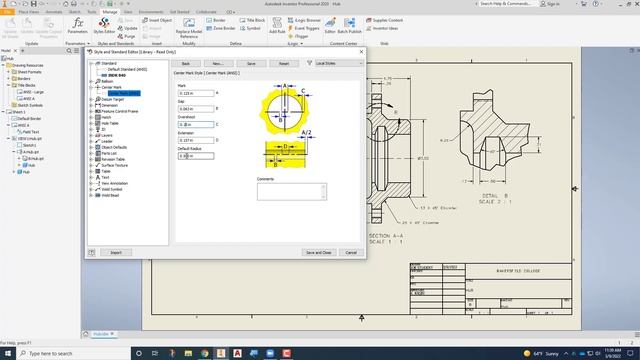The image size is (640, 360).
Task: Open the Environments ribbon tab
Action: [x=151, y=12]
